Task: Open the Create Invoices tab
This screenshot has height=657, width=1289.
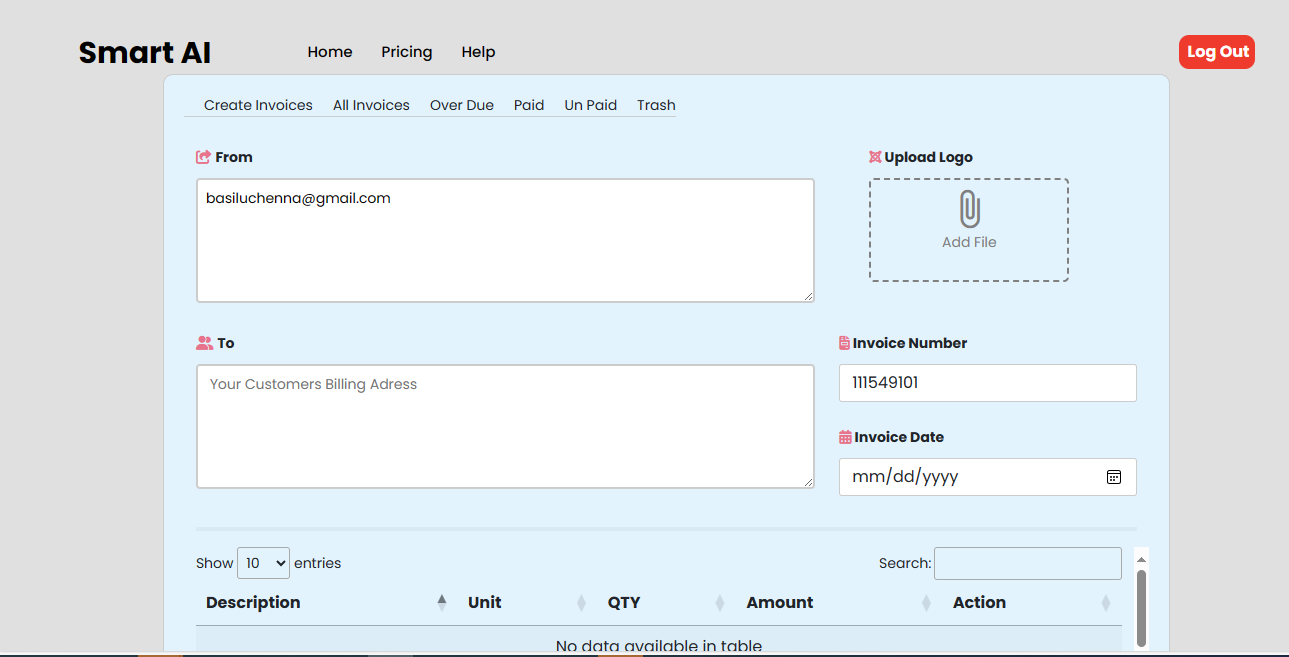Action: [x=258, y=105]
